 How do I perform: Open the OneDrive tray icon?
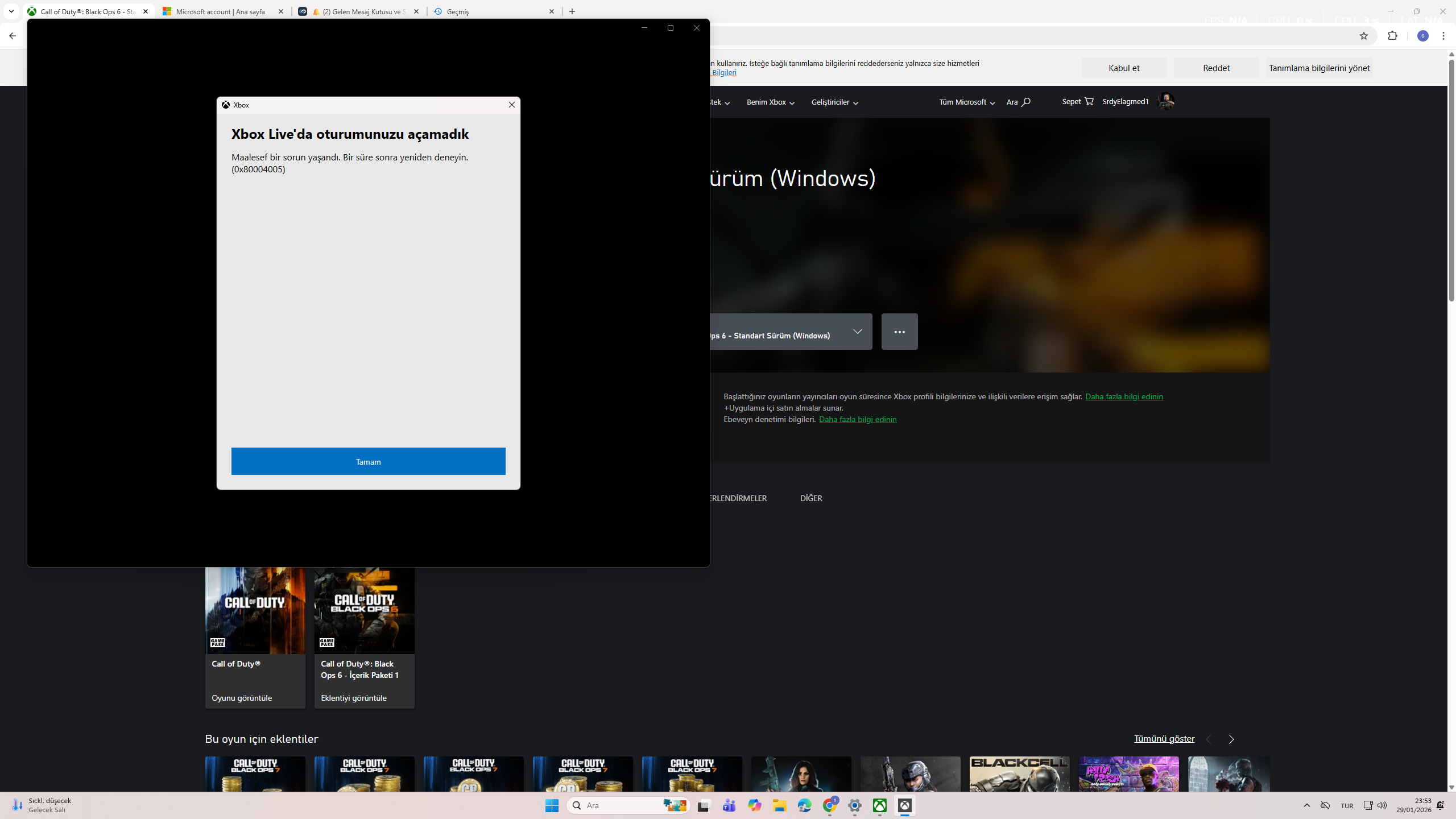pyautogui.click(x=1325, y=805)
